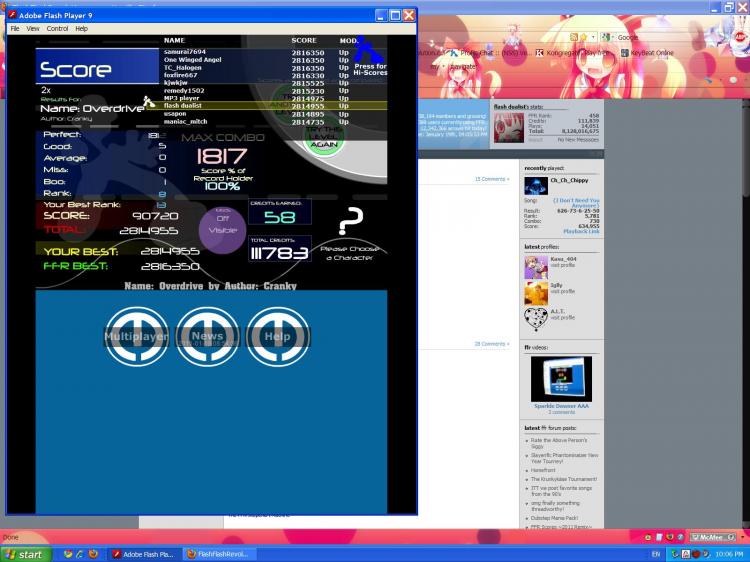
Task: Click the Press for Hi-Scores character icon
Action: (369, 56)
